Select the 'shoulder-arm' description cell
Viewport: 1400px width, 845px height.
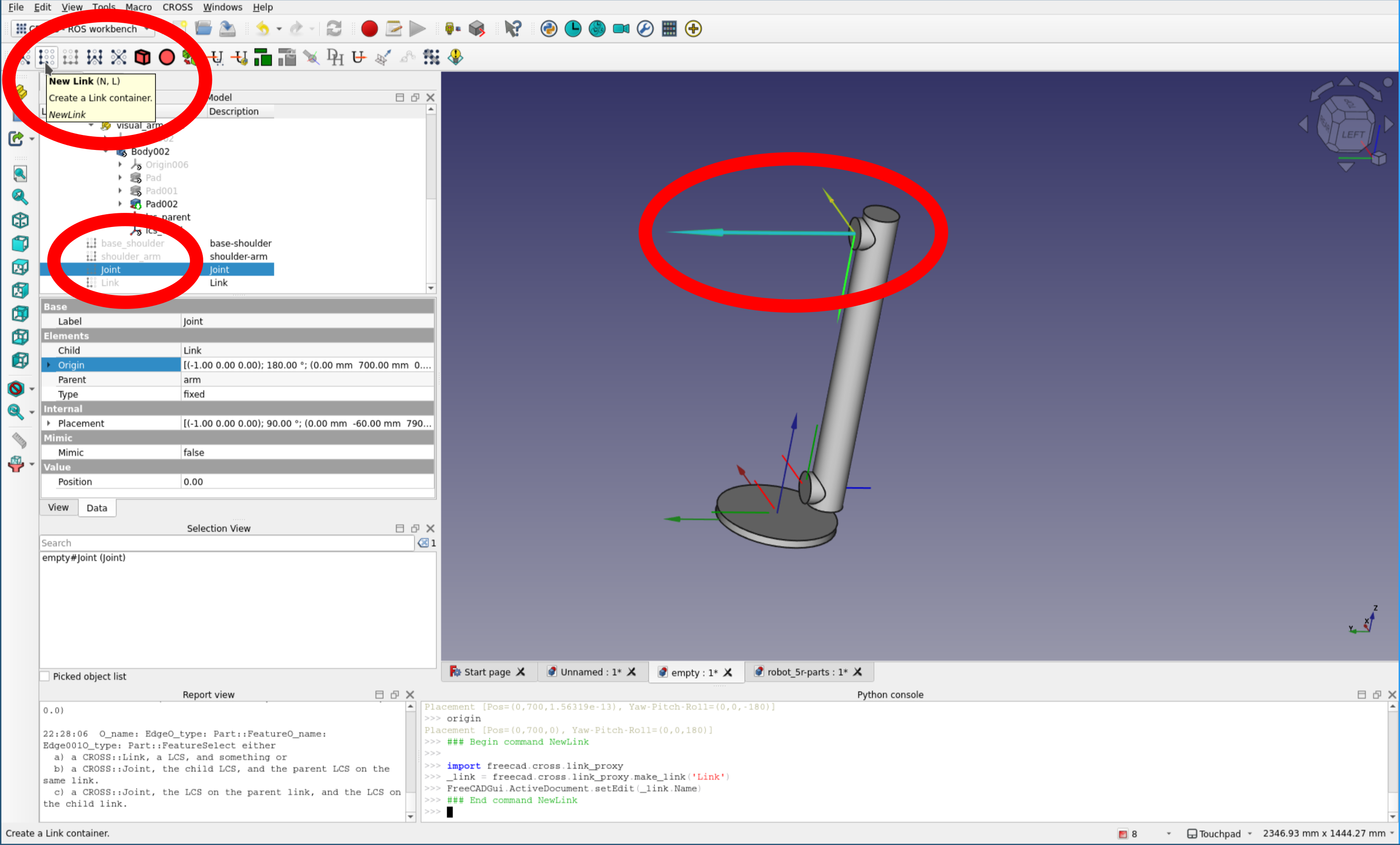[x=239, y=256]
